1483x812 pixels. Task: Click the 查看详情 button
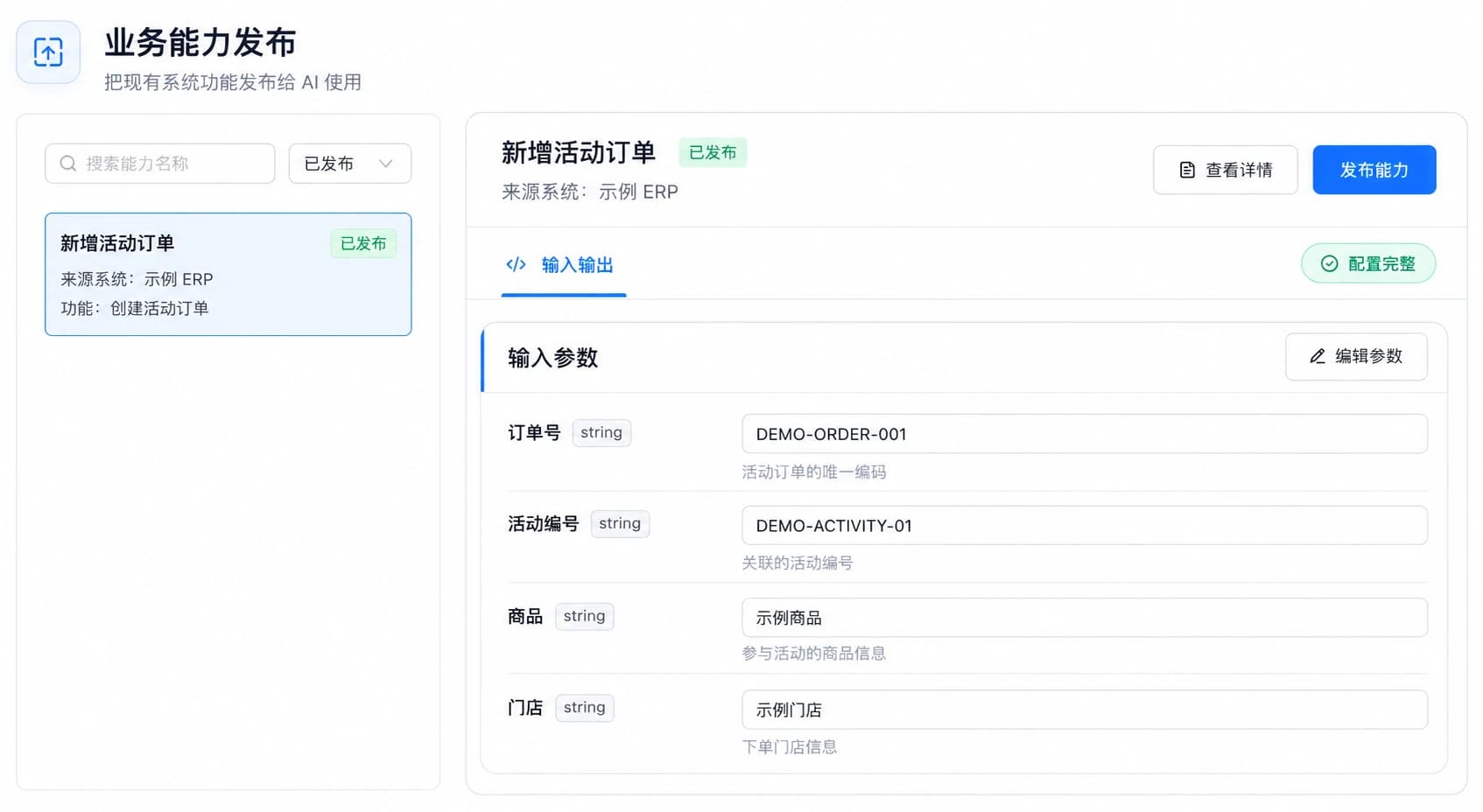point(1225,170)
